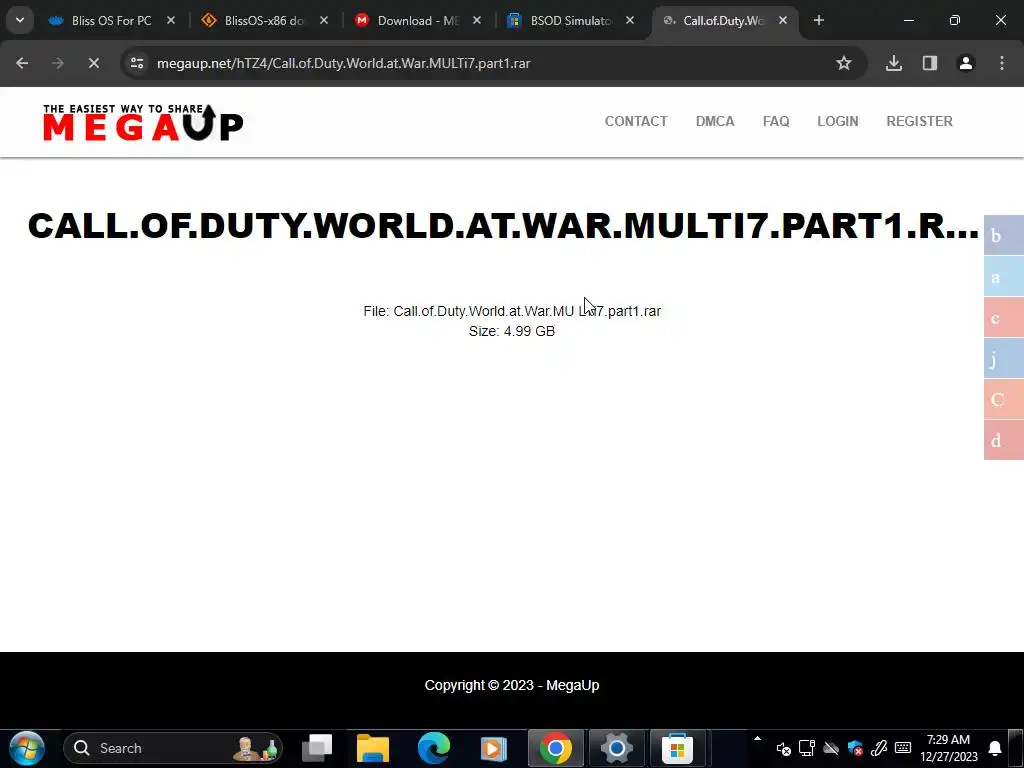
Task: Close the BSOD Simulator tab
Action: 630,20
